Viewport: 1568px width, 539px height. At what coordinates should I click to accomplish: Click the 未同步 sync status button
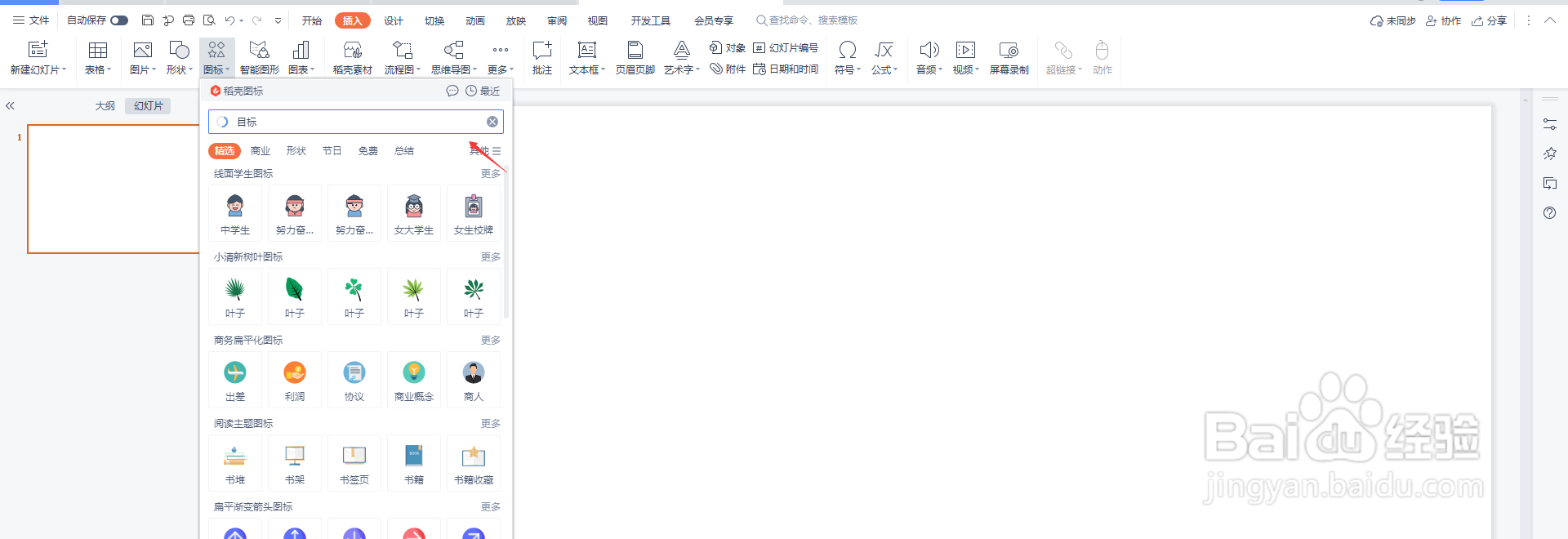point(1393,21)
